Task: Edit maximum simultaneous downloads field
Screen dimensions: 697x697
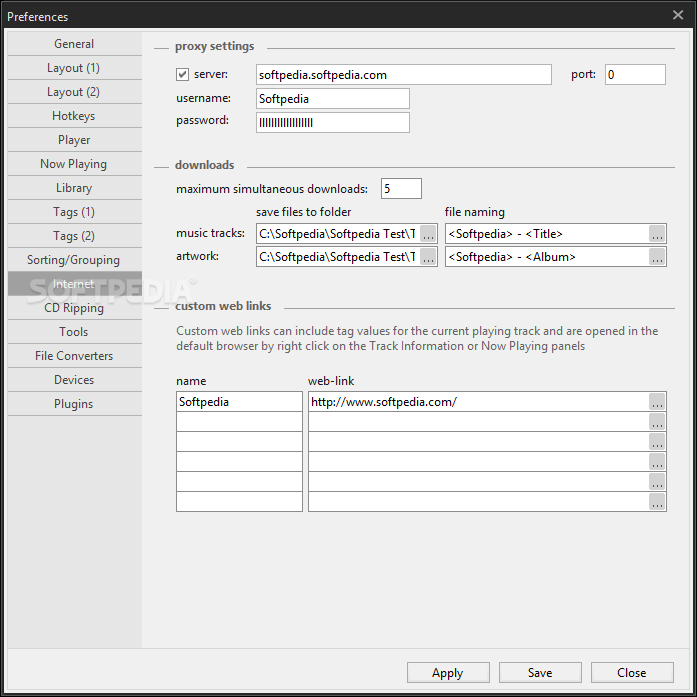Action: click(401, 189)
